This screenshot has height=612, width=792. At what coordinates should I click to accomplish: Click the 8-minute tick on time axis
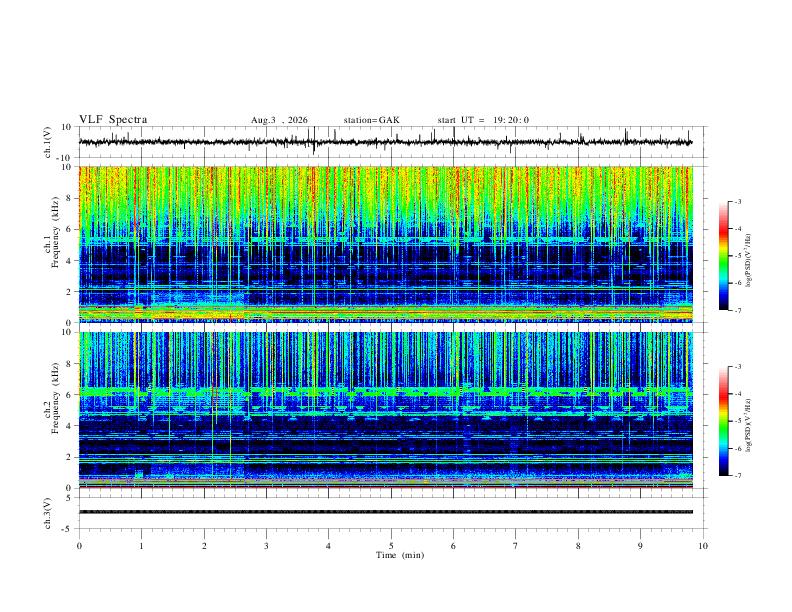pos(578,546)
